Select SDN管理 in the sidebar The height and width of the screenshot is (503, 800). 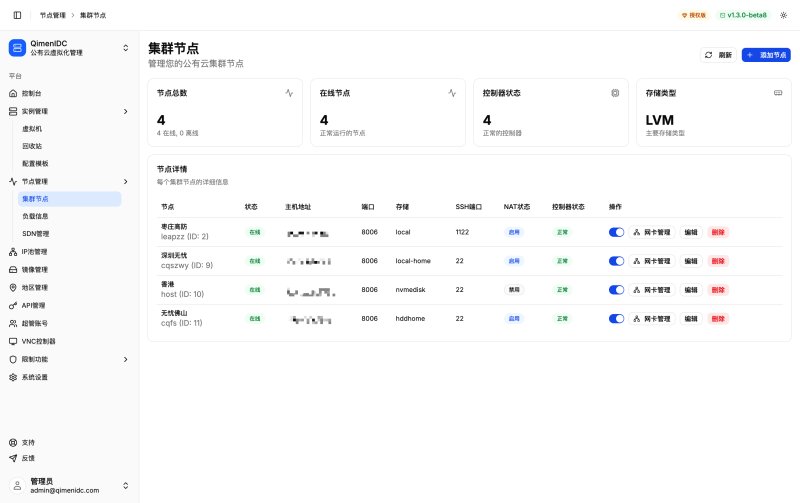(36, 234)
